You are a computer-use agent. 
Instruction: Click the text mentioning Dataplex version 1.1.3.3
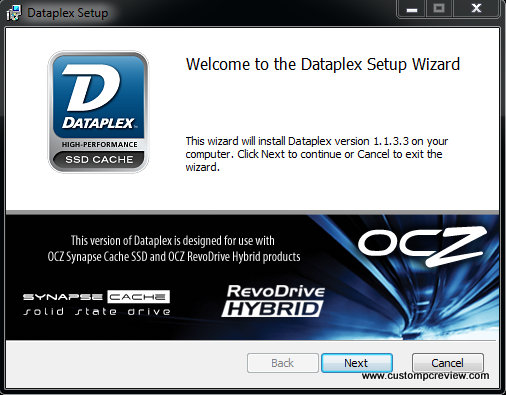317,154
